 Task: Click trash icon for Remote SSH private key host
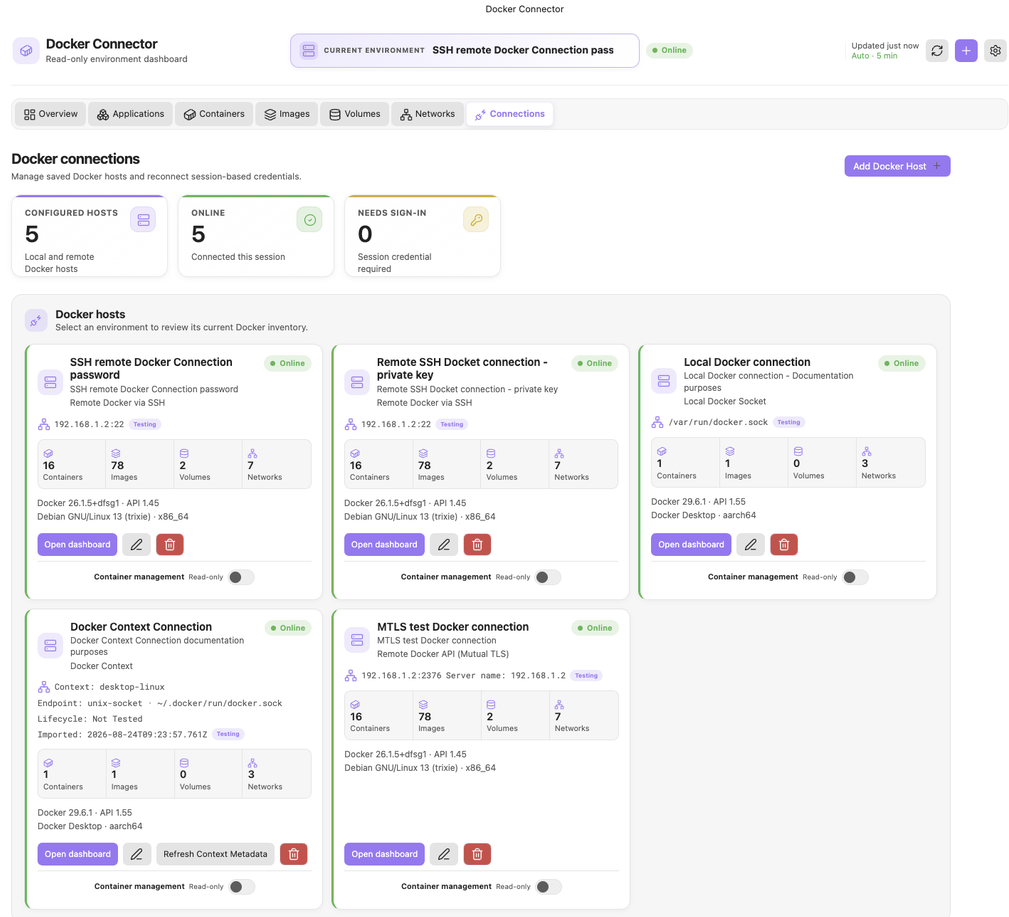tap(477, 544)
